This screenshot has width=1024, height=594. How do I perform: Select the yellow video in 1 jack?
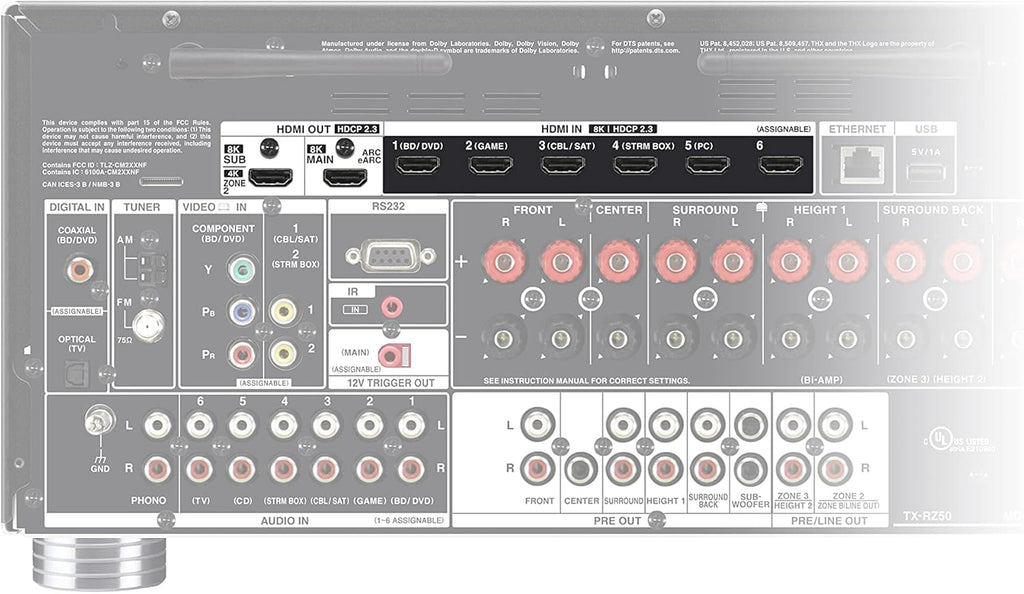284,311
